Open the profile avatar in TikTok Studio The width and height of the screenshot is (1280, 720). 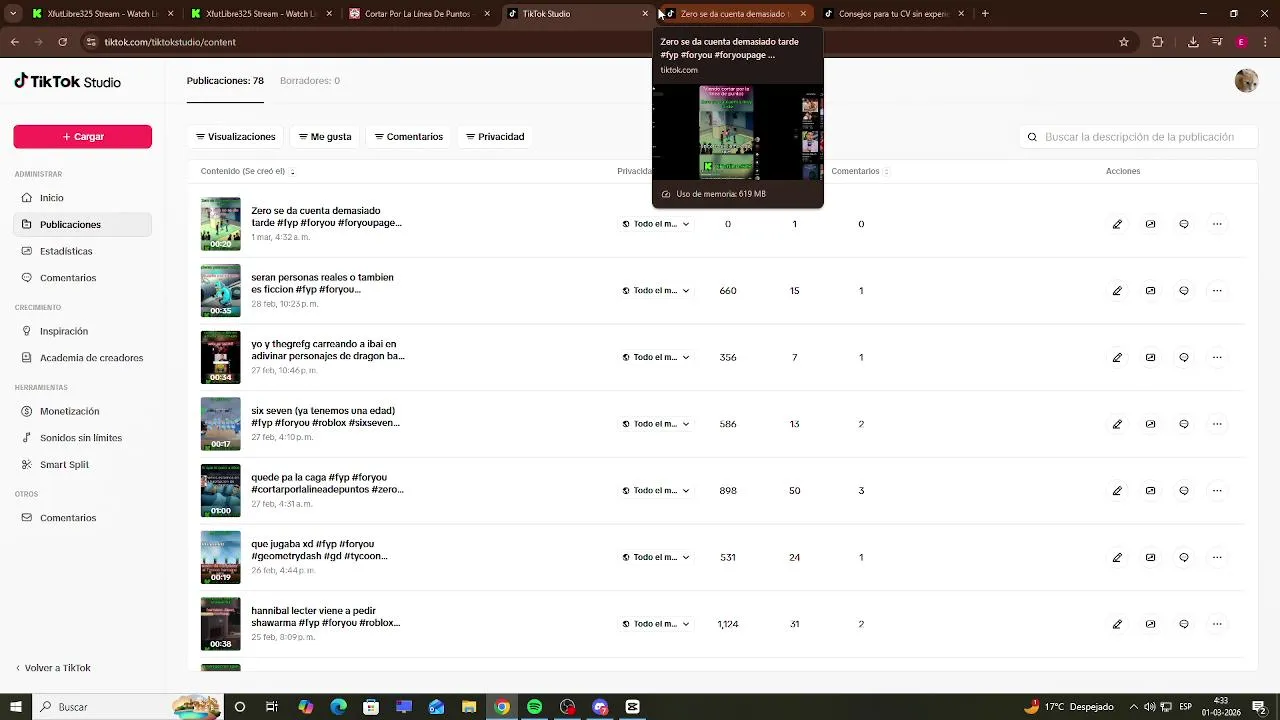coord(1246,81)
